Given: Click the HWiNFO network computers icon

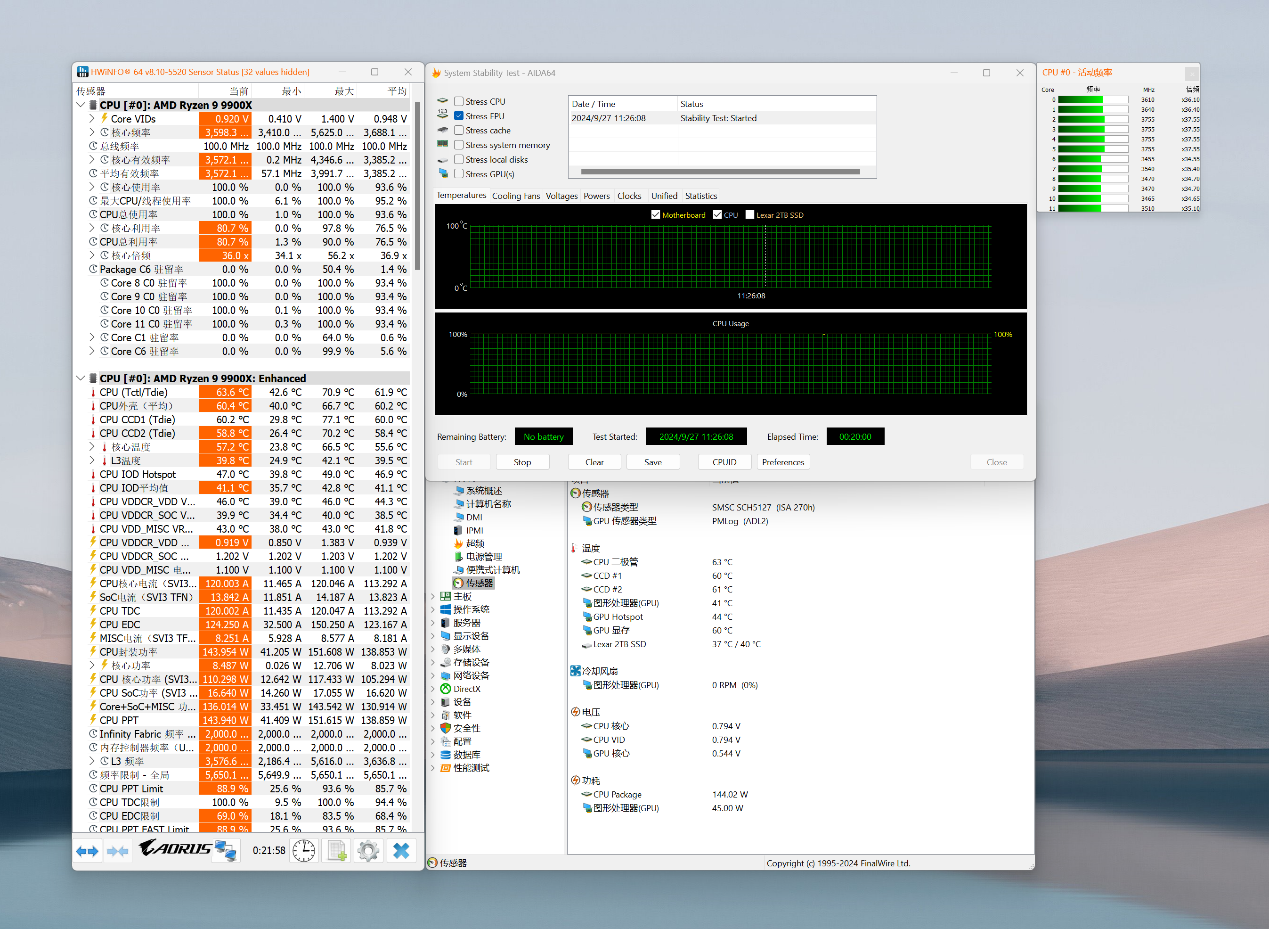Looking at the screenshot, I should tap(227, 850).
